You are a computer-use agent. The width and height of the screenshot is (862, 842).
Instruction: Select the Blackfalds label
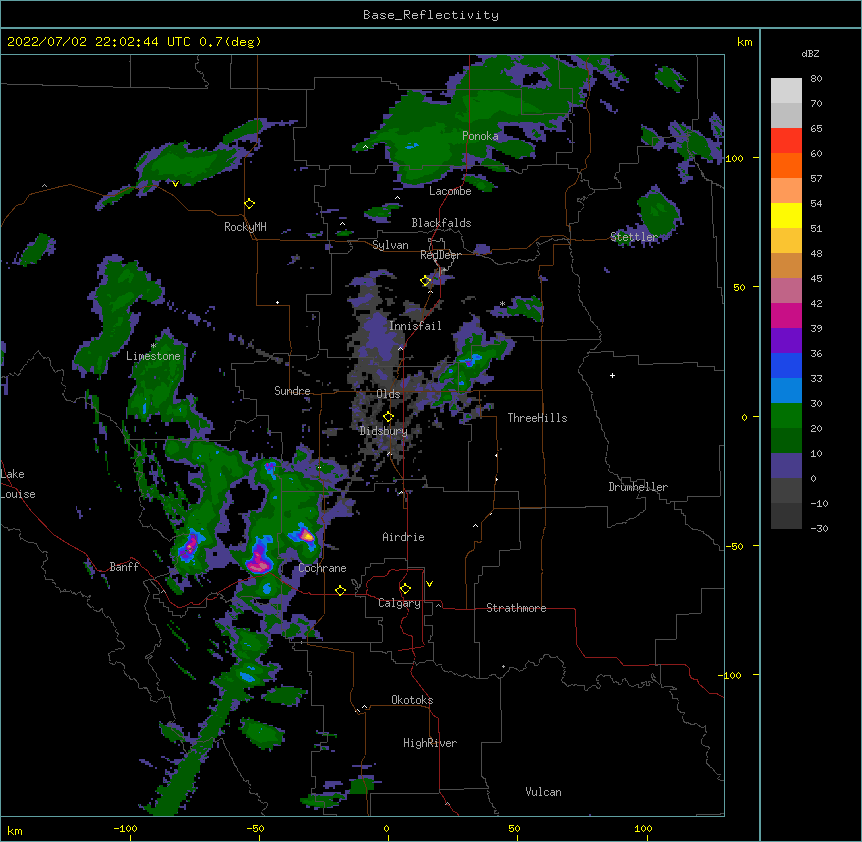tap(441, 223)
